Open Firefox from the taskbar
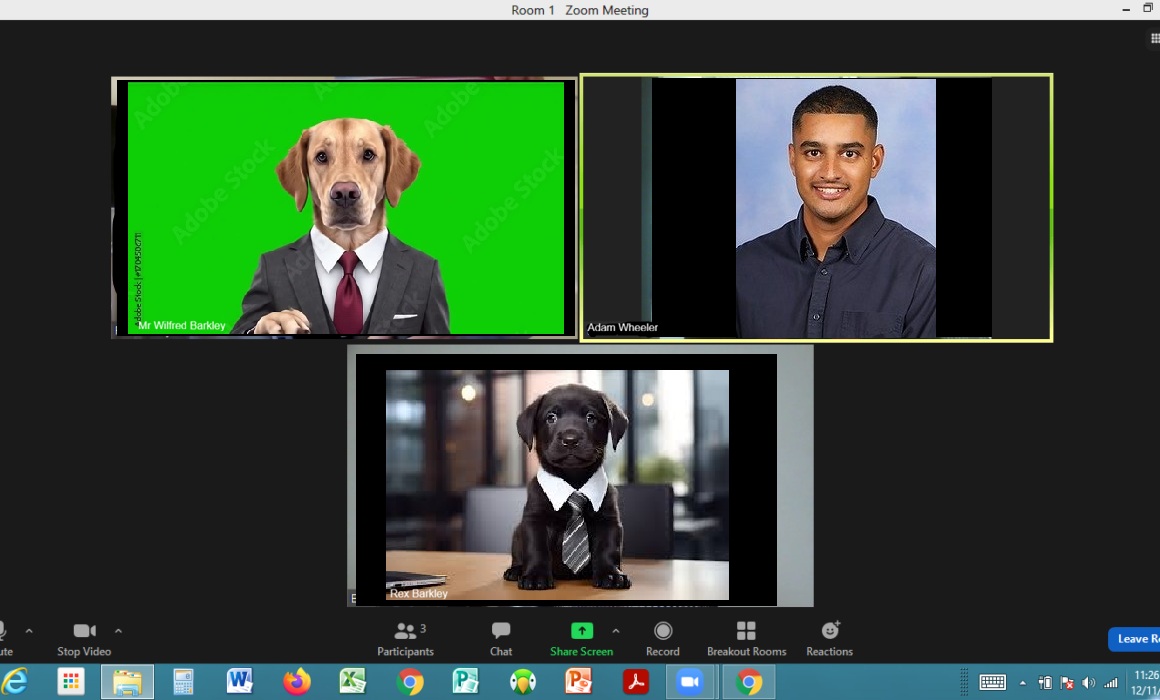The width and height of the screenshot is (1160, 700). point(297,682)
